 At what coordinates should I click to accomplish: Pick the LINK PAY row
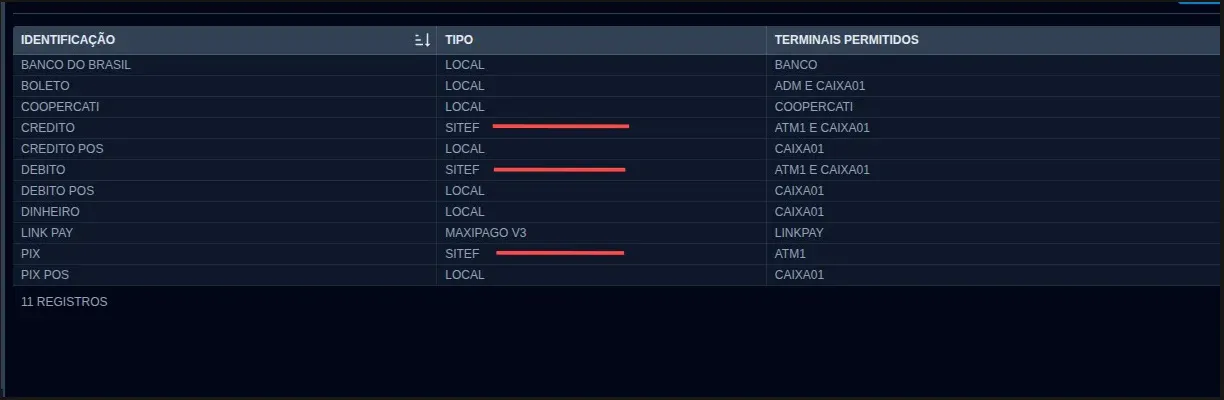coord(47,233)
